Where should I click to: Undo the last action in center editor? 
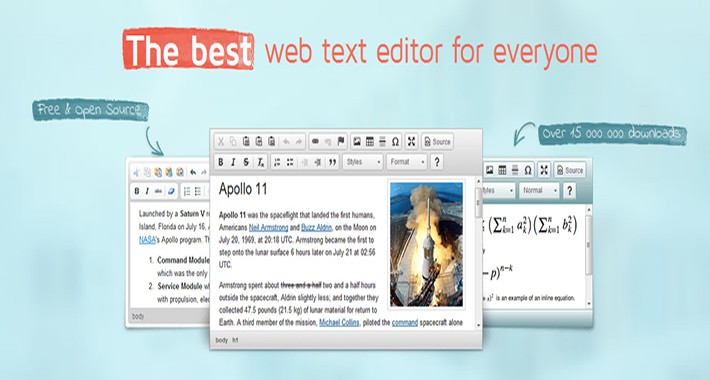[x=286, y=142]
